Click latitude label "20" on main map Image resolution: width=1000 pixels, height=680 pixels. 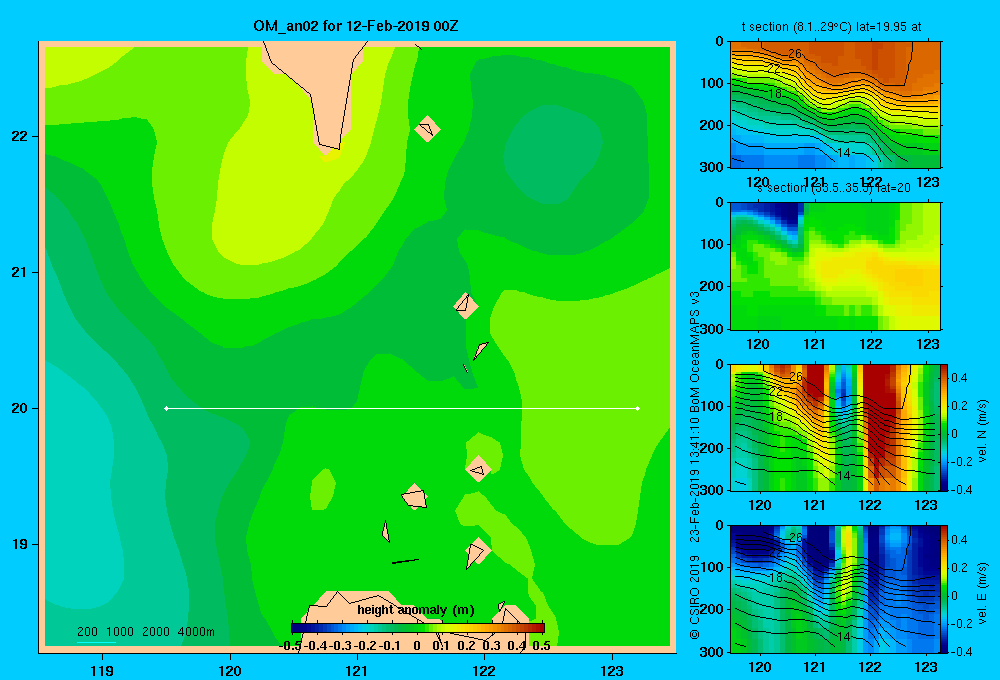[x=20, y=408]
